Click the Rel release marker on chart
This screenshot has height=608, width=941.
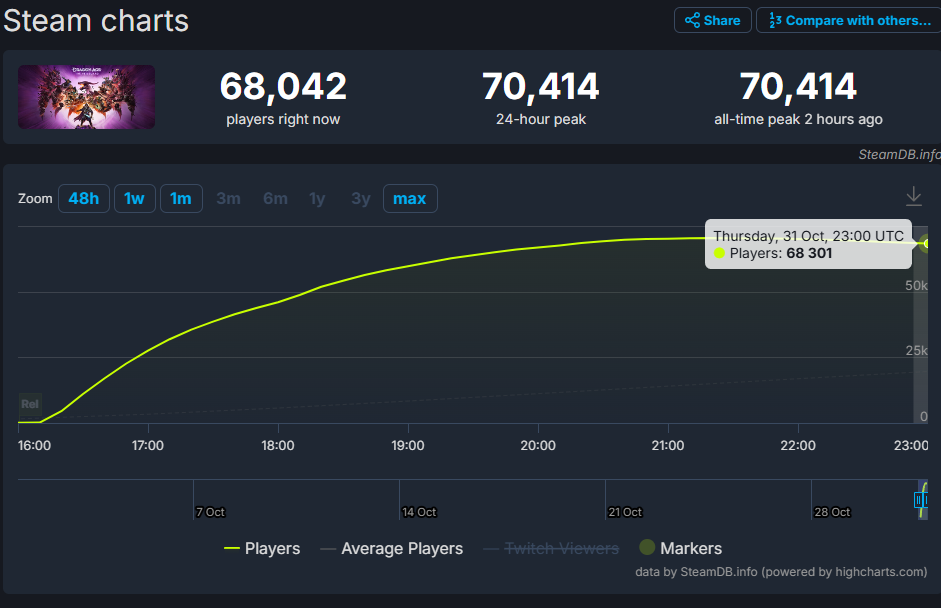(29, 404)
